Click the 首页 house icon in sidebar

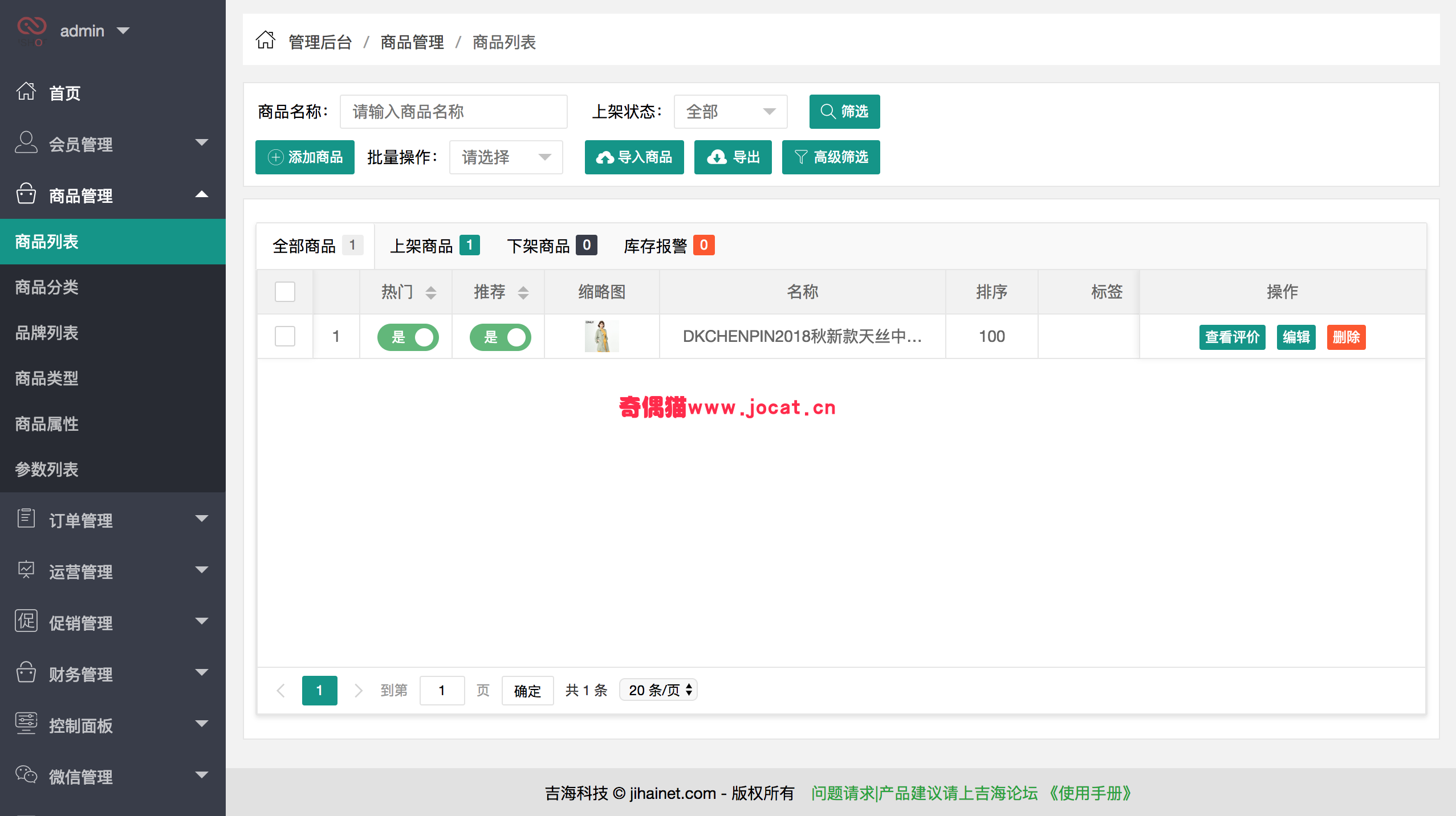(26, 91)
